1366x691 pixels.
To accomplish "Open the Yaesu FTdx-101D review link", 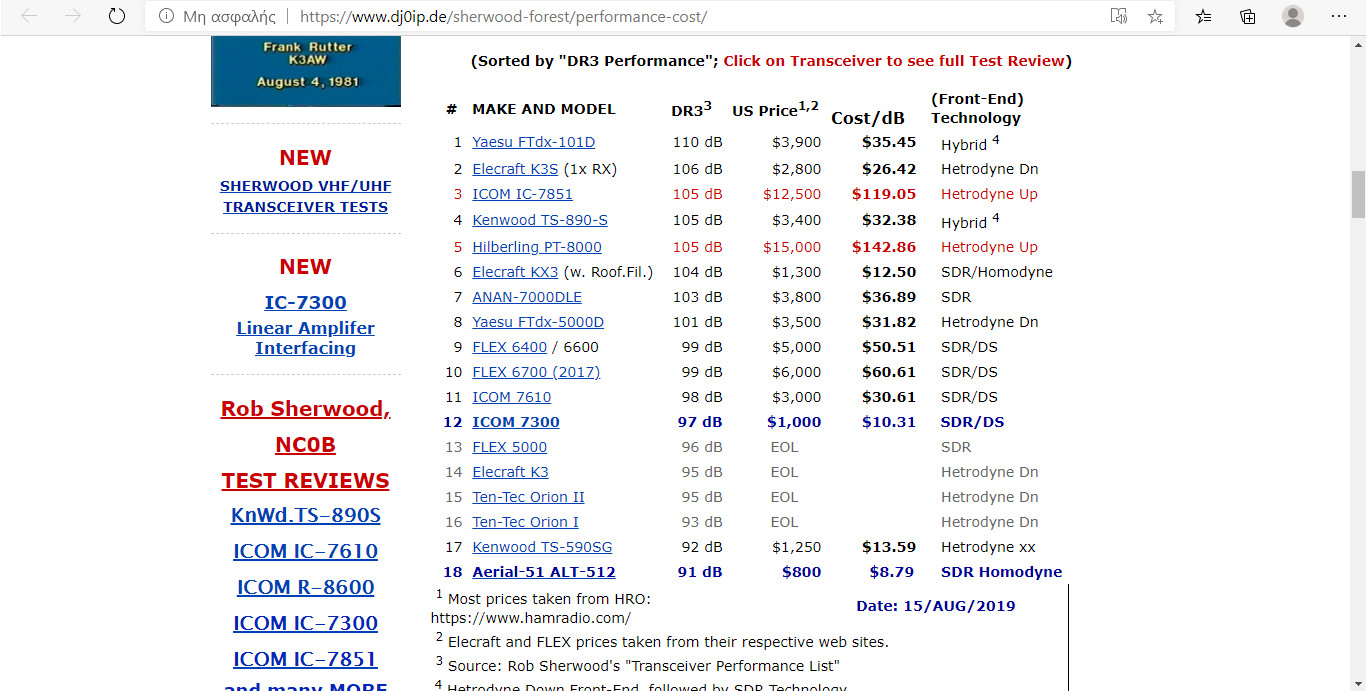I will pos(533,142).
